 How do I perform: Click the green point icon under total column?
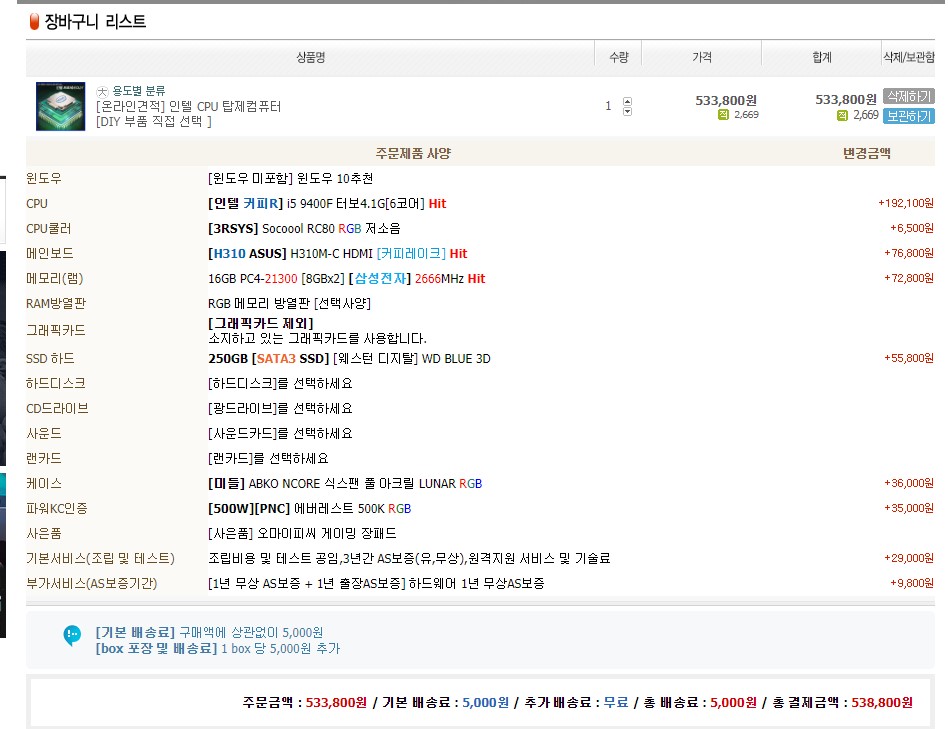click(x=842, y=115)
